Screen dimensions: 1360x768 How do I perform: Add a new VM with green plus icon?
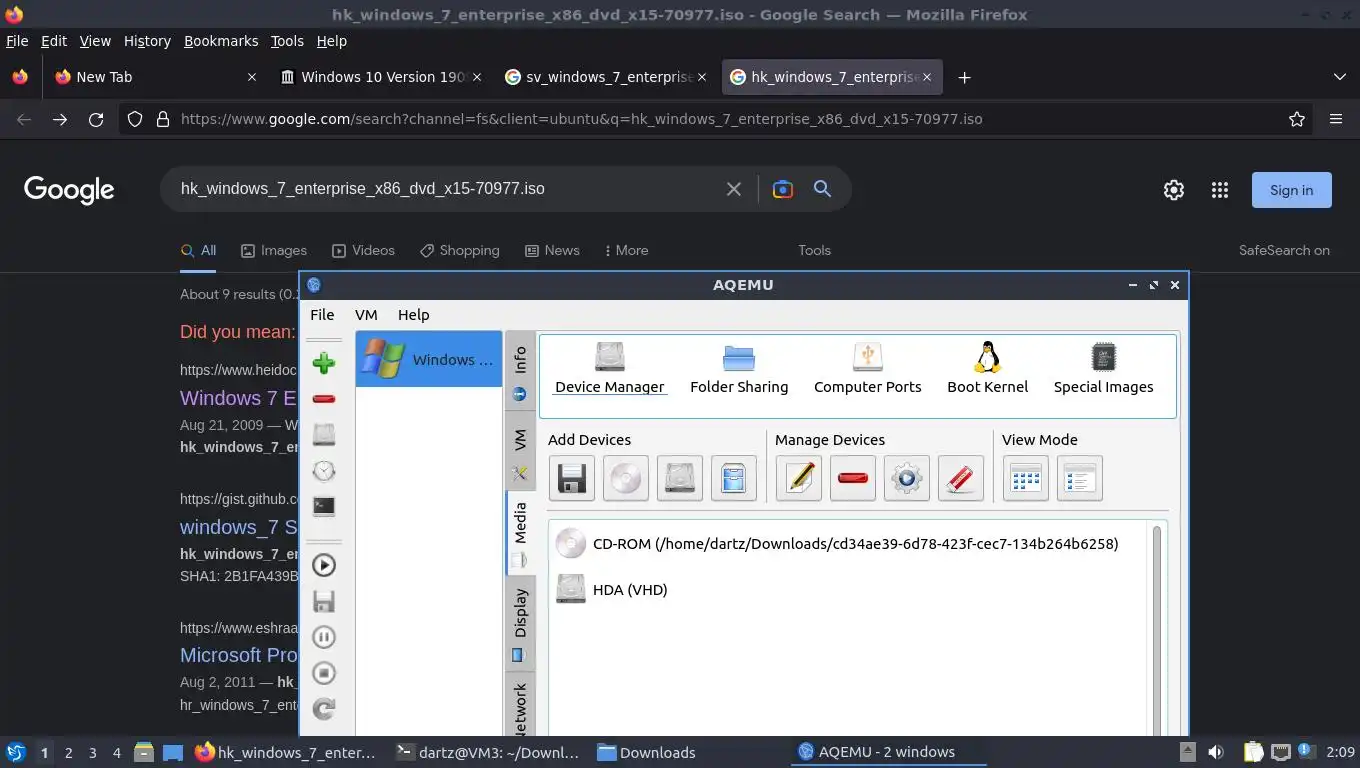click(x=323, y=363)
